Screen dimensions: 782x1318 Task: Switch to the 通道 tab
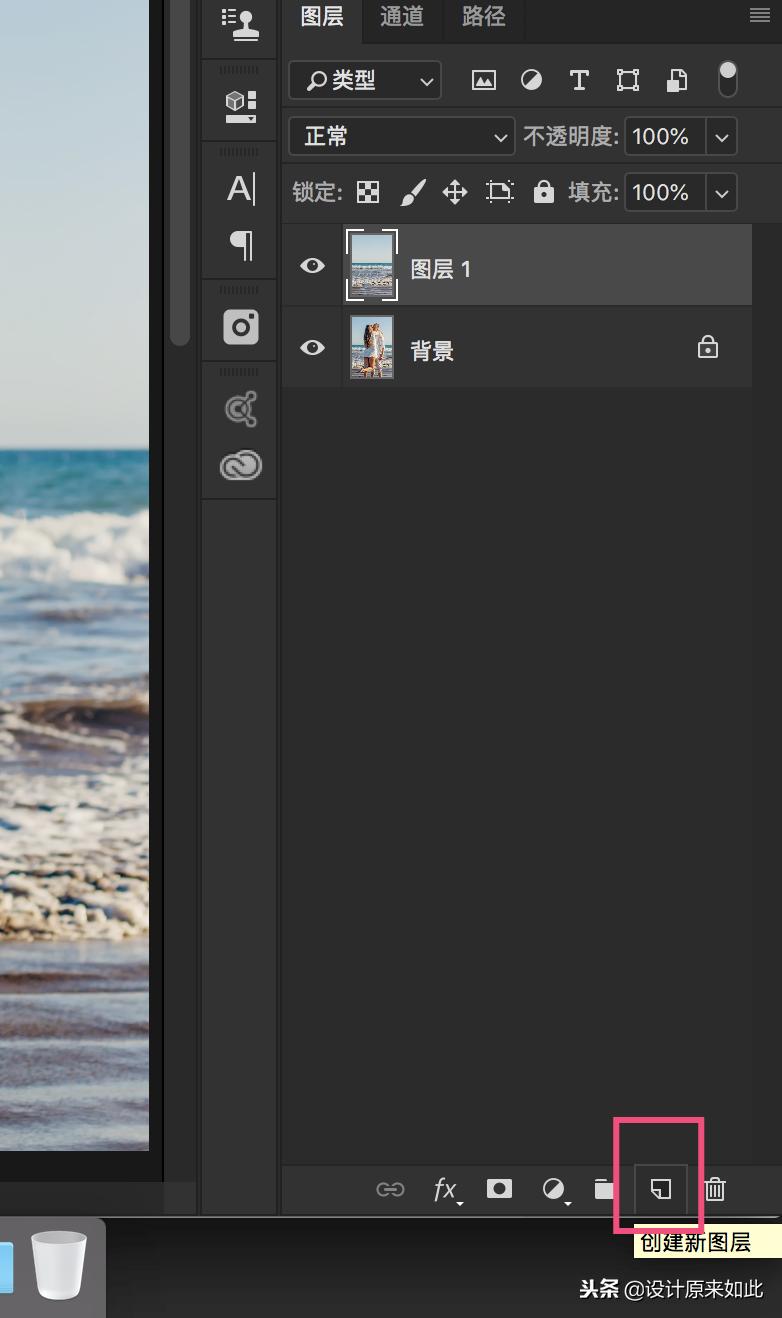click(402, 17)
